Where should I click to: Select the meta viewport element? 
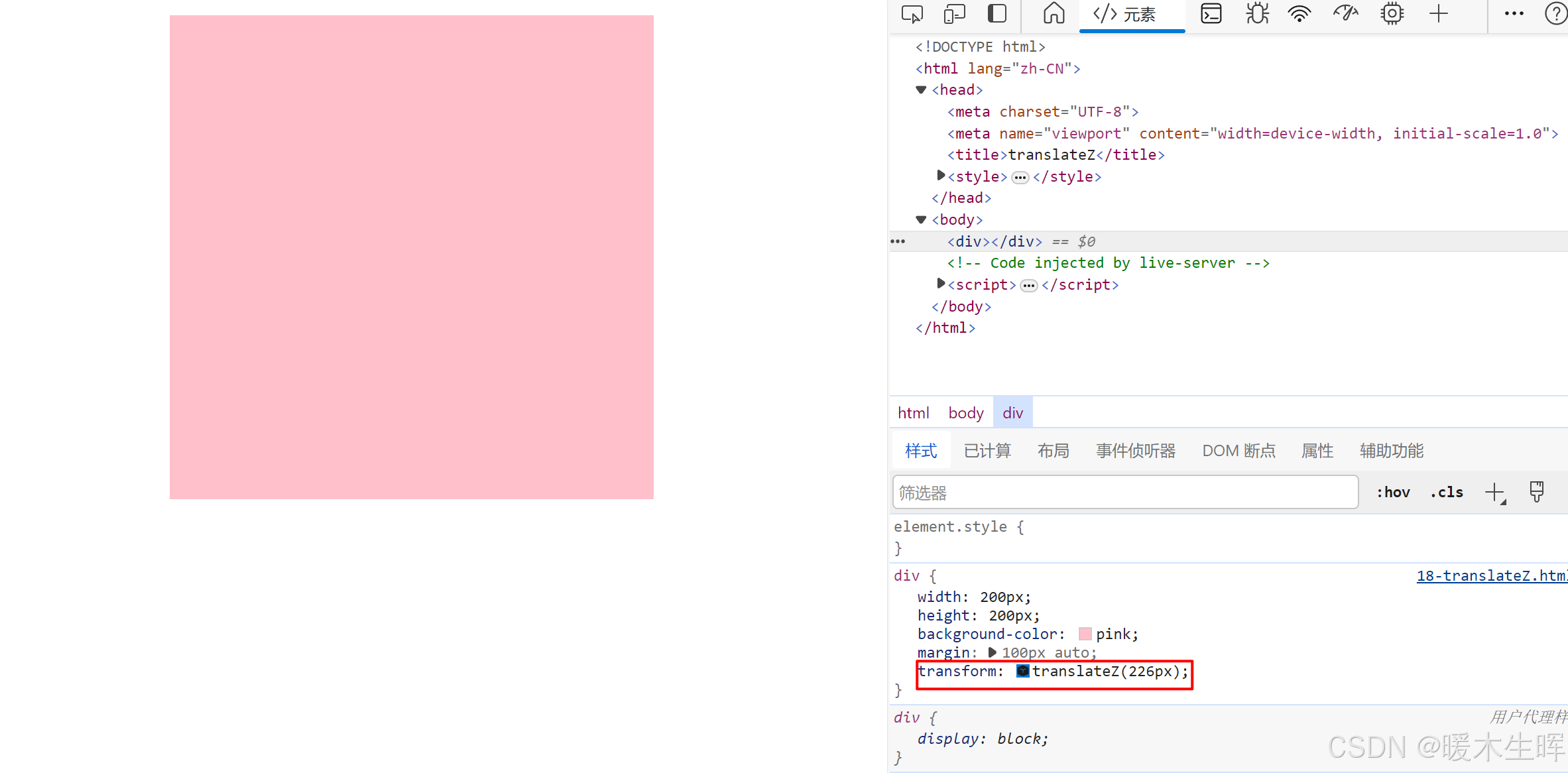1252,133
